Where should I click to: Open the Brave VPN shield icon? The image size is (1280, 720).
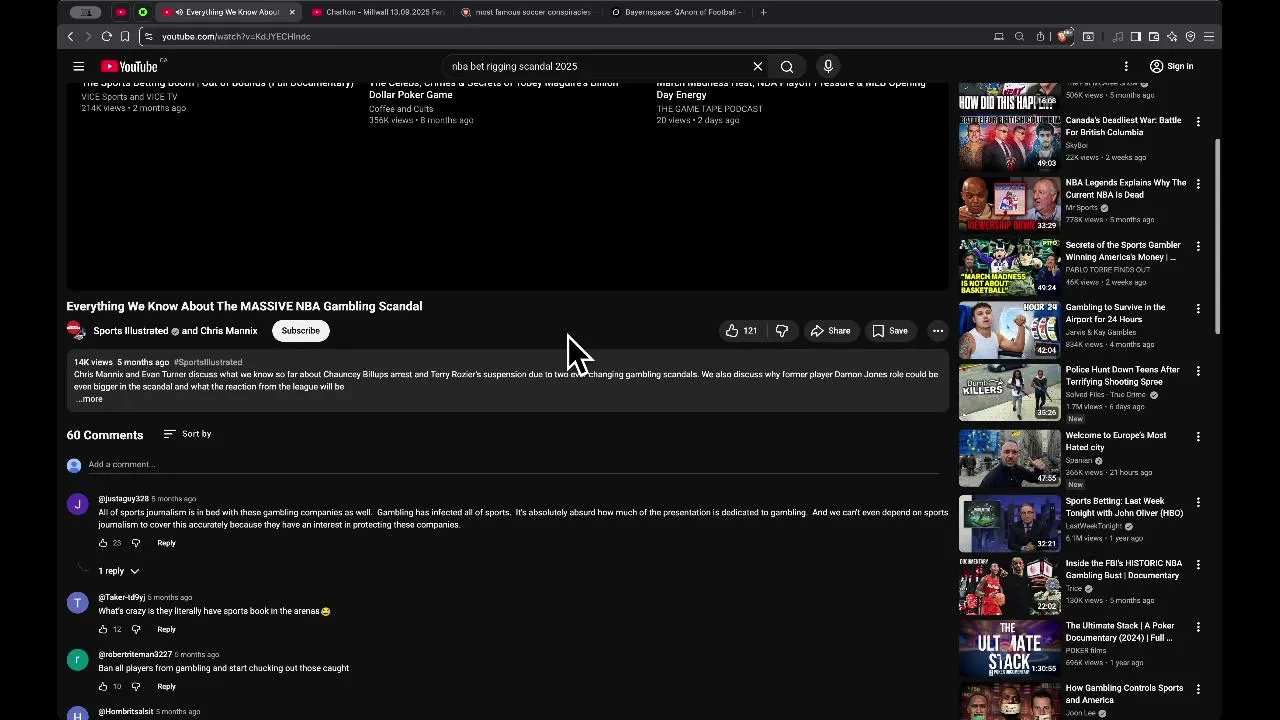coord(1190,36)
